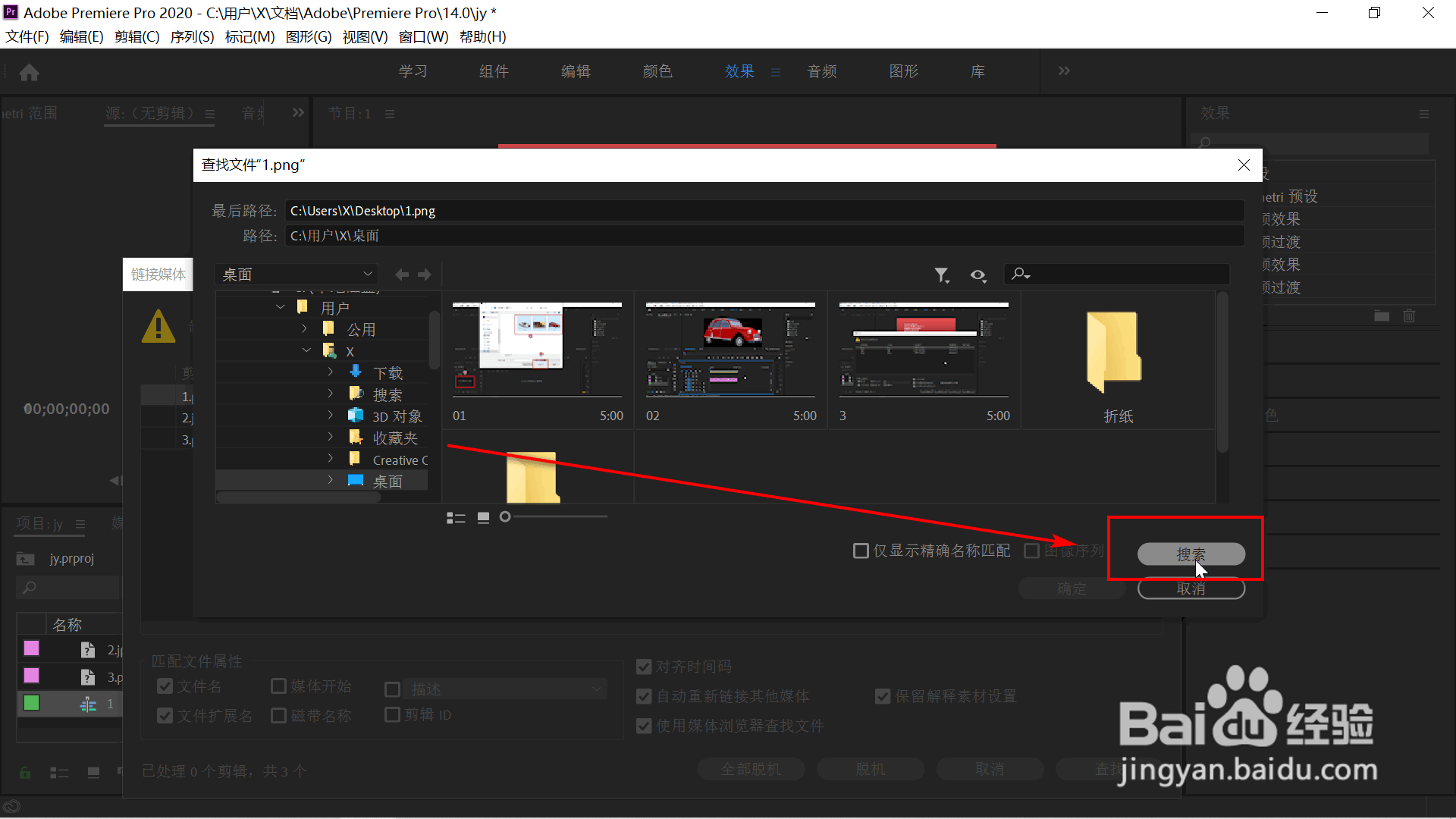Click the back arrow in file browser
This screenshot has height=819, width=1456.
(x=402, y=275)
